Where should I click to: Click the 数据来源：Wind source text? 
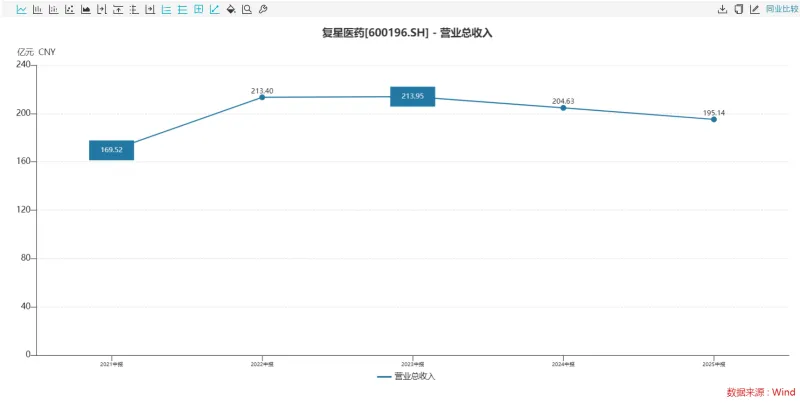[x=760, y=393]
